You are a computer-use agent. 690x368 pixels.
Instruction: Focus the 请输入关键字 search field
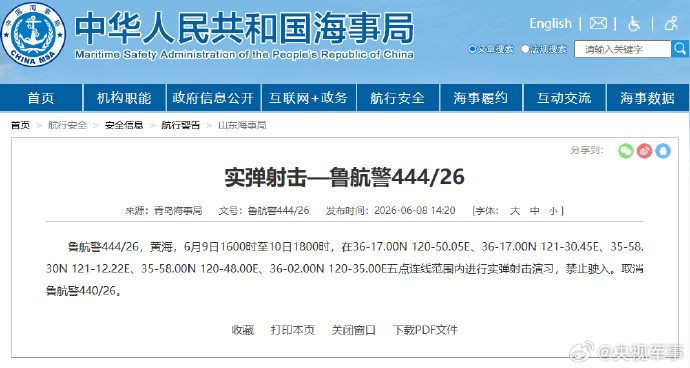623,49
